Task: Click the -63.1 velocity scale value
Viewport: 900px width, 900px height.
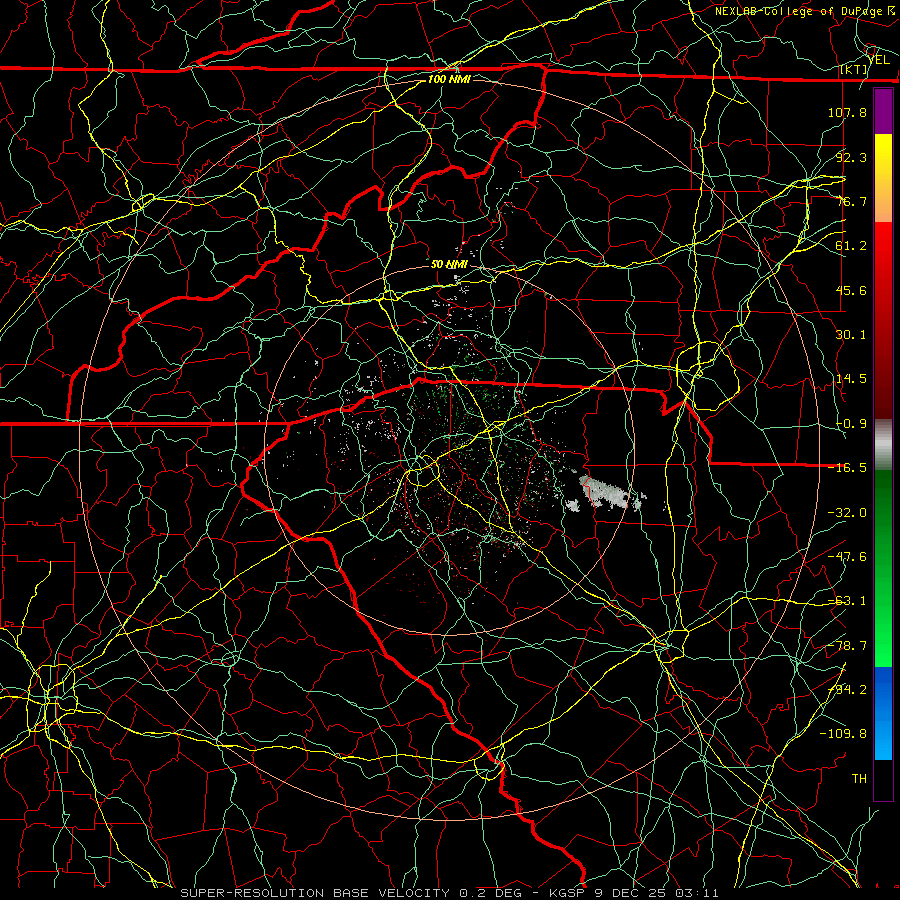Action: click(x=847, y=600)
